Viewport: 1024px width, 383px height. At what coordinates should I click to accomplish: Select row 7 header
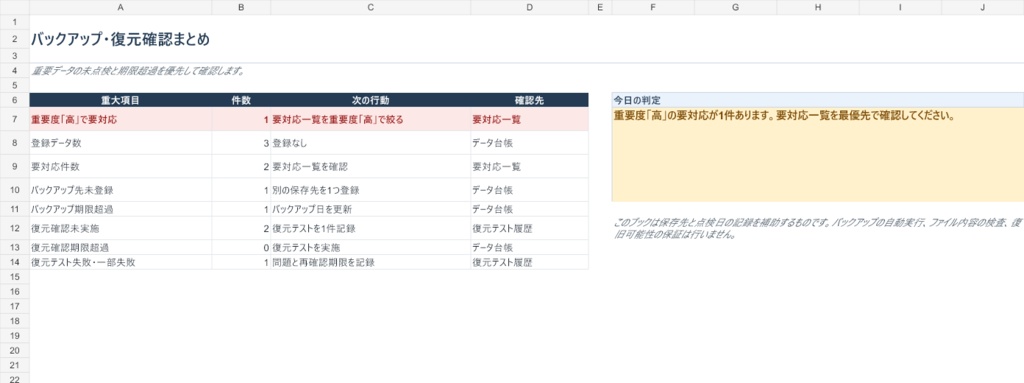tap(14, 120)
